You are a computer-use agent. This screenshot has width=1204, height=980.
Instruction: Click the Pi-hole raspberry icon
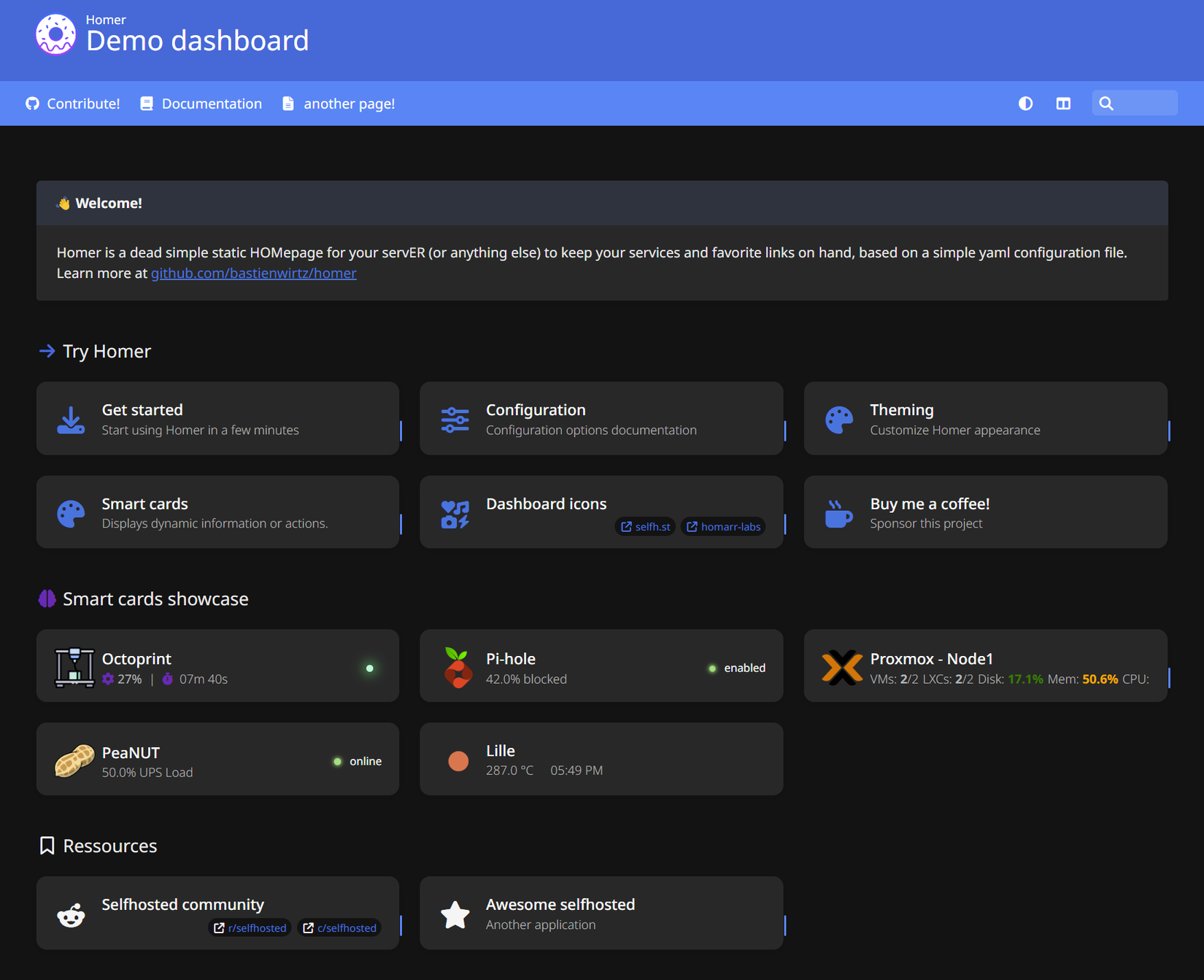point(458,665)
